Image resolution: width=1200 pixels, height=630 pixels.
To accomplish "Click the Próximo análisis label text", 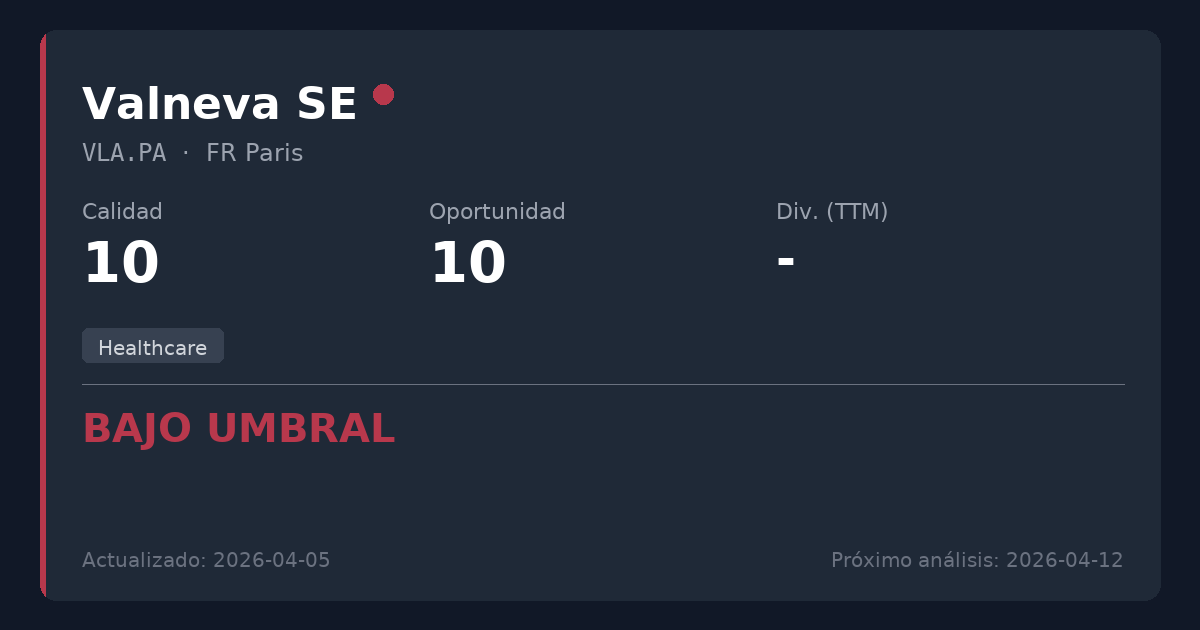I will [x=915, y=560].
